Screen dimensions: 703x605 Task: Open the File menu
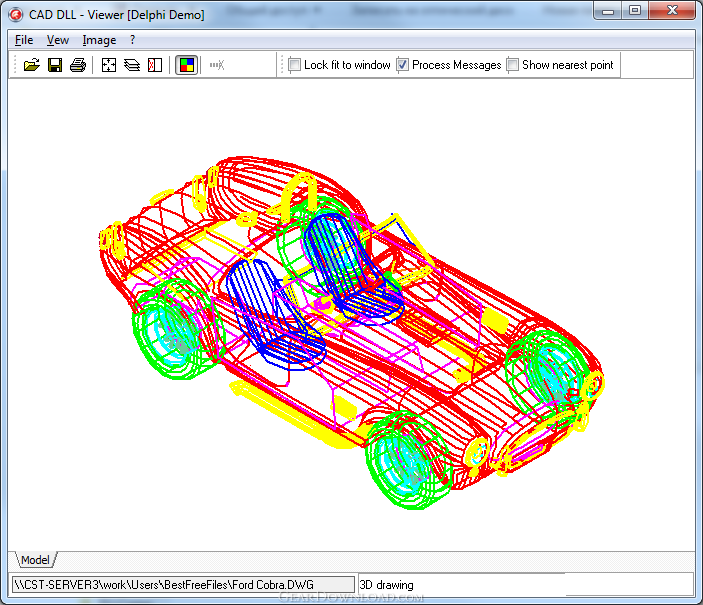(24, 40)
